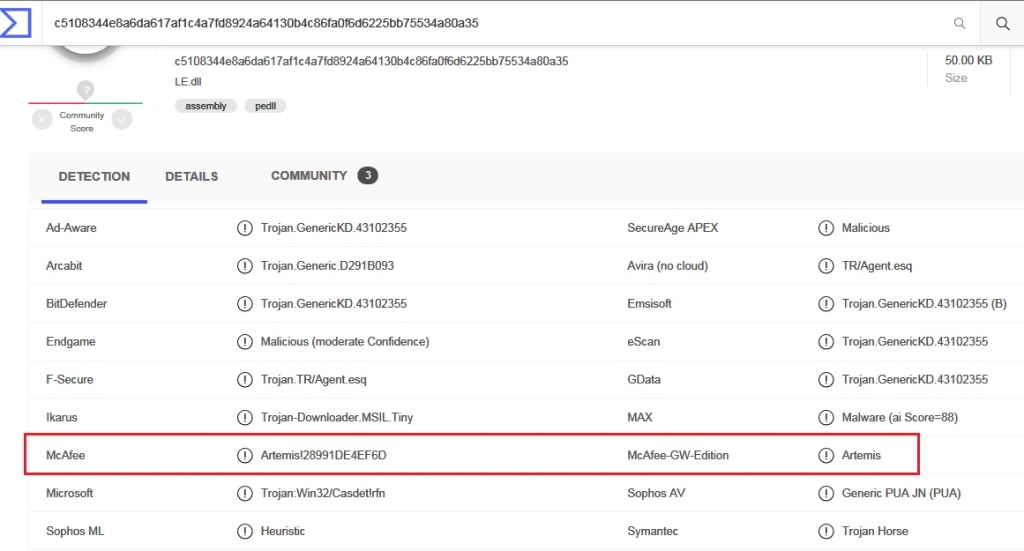Click the Trojan-Downloader.MSIL.Tiny result
The height and width of the screenshot is (551, 1024).
pyautogui.click(x=337, y=417)
